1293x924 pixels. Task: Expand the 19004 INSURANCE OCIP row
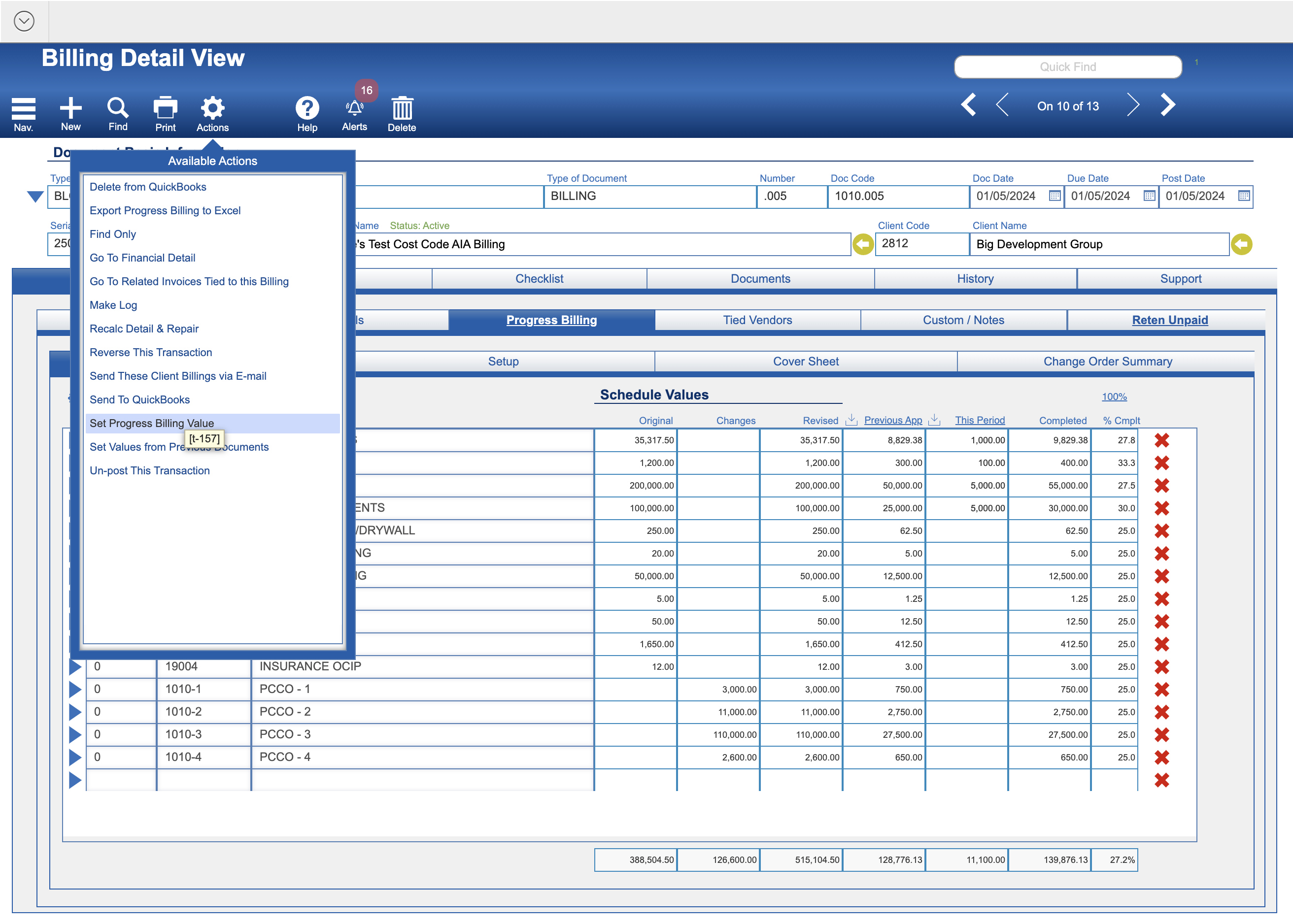point(74,666)
